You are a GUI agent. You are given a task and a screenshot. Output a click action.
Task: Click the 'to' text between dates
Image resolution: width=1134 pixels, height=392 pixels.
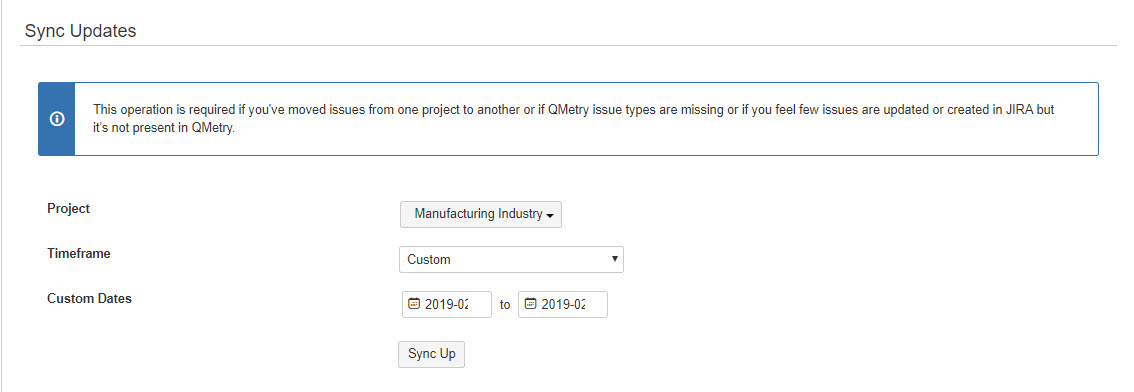(x=505, y=305)
